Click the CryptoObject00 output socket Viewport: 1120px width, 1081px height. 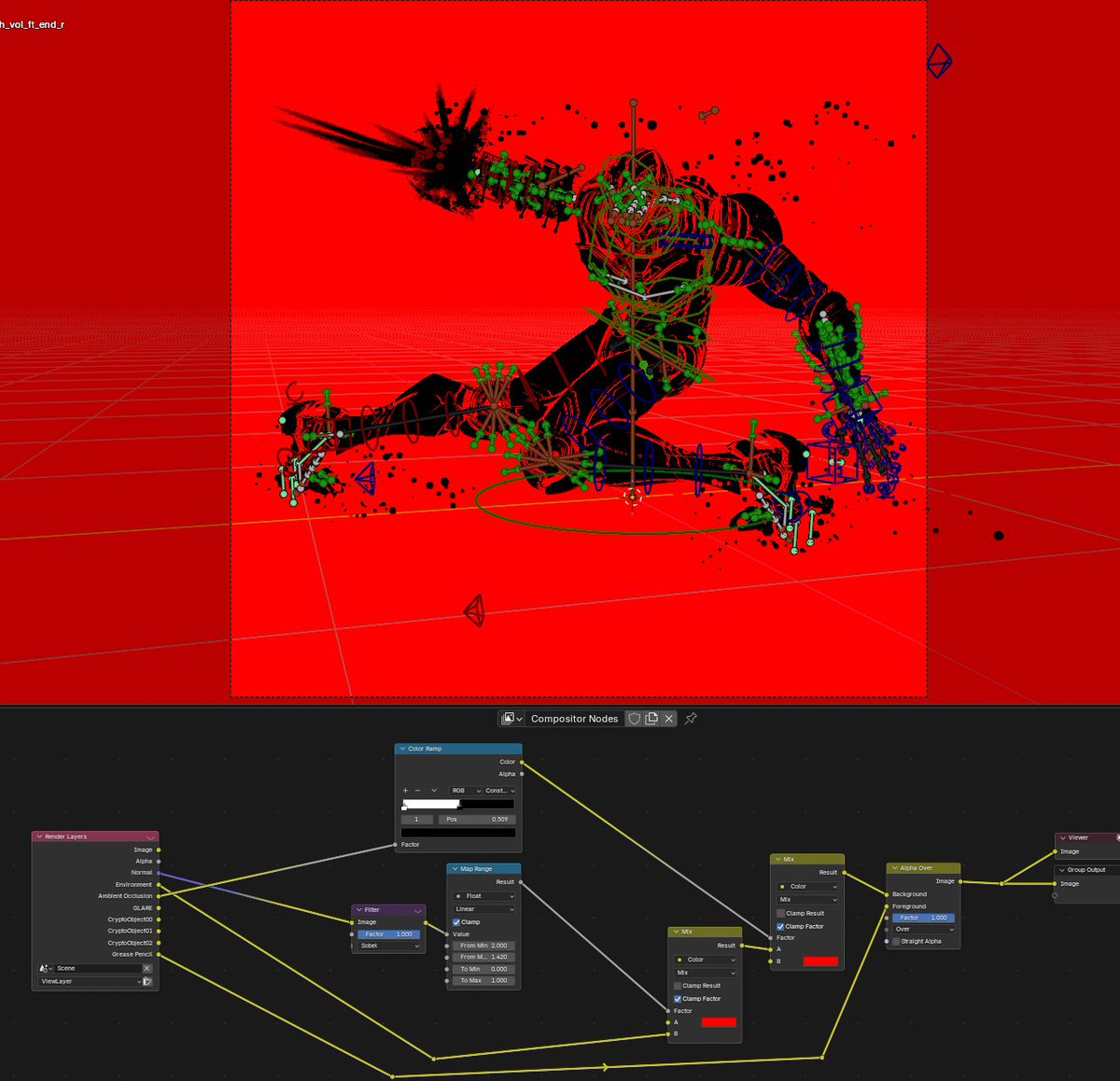click(159, 920)
